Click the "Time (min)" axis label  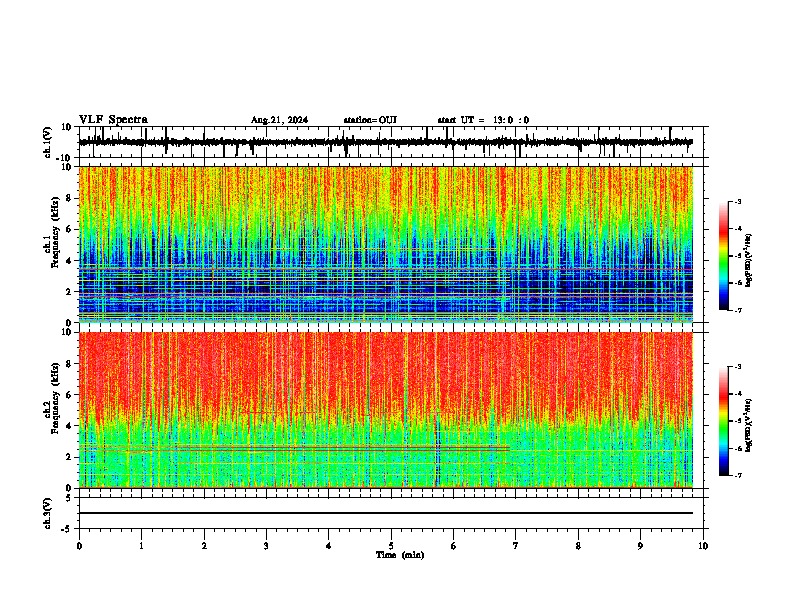[400, 555]
